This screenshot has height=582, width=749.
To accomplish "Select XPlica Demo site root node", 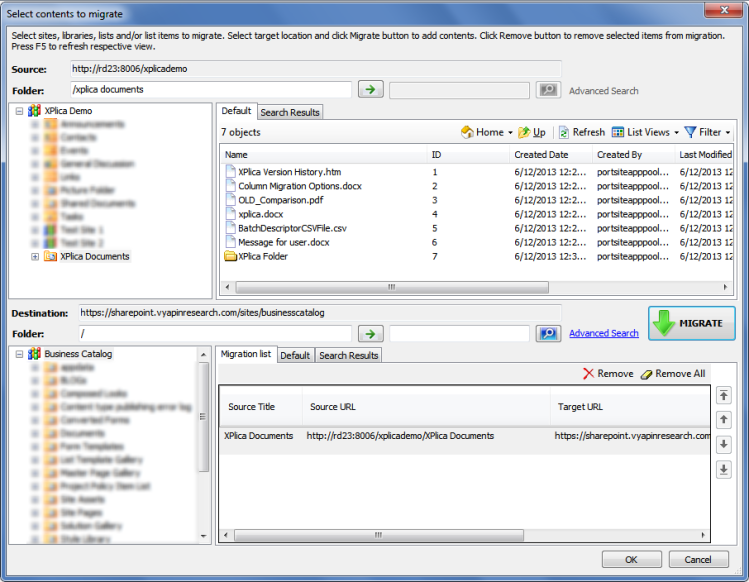I will point(68,111).
